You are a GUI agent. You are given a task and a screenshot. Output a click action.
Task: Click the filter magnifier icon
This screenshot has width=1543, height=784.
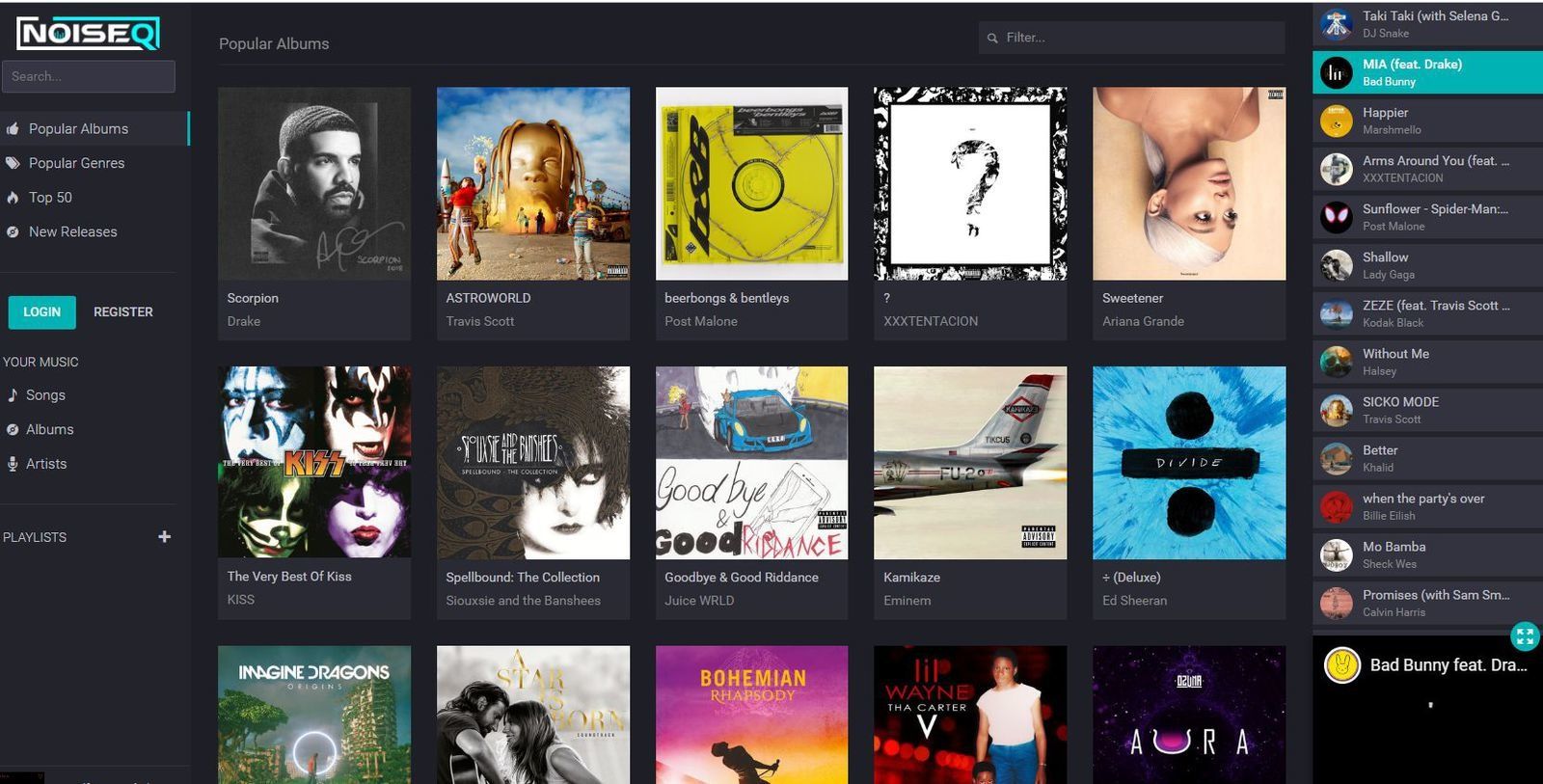(x=992, y=39)
